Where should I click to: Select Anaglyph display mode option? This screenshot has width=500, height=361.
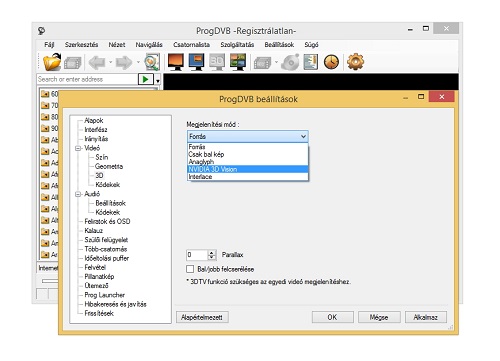point(248,162)
